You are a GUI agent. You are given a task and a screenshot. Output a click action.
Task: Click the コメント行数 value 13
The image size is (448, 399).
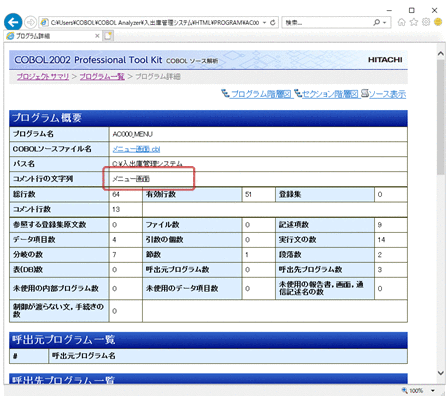point(116,209)
